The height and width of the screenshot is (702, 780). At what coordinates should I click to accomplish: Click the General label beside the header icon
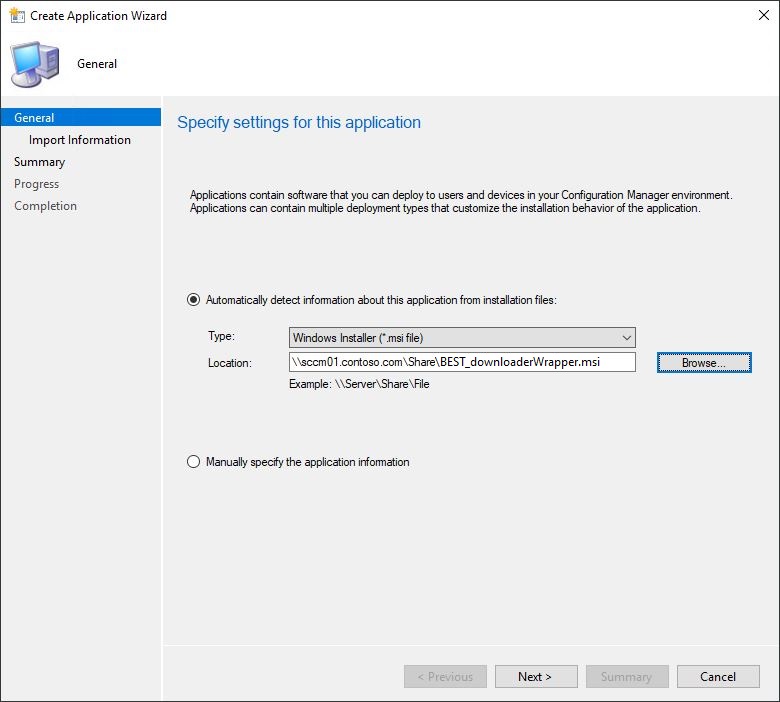pyautogui.click(x=97, y=64)
